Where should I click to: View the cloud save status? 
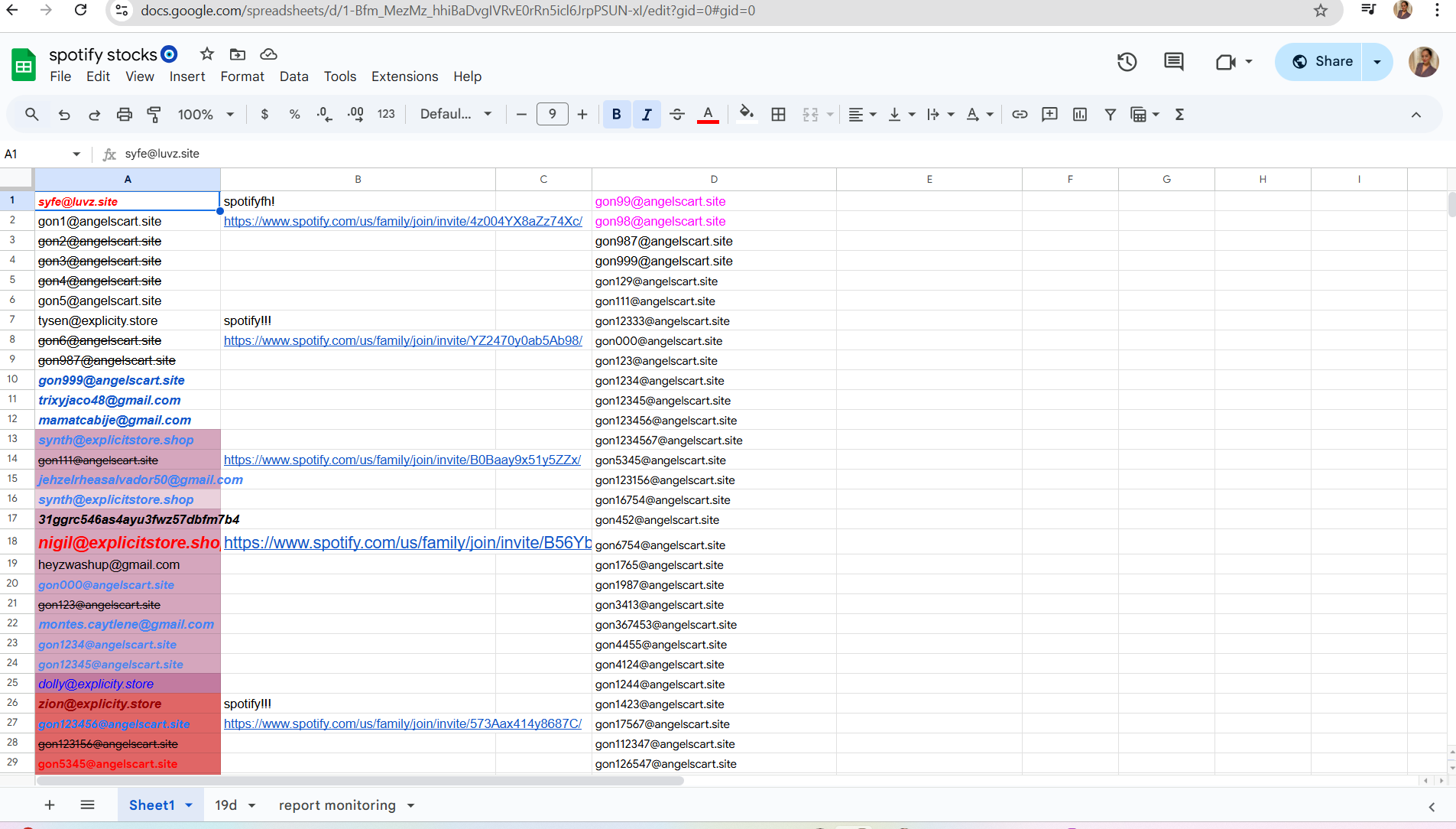coord(268,54)
